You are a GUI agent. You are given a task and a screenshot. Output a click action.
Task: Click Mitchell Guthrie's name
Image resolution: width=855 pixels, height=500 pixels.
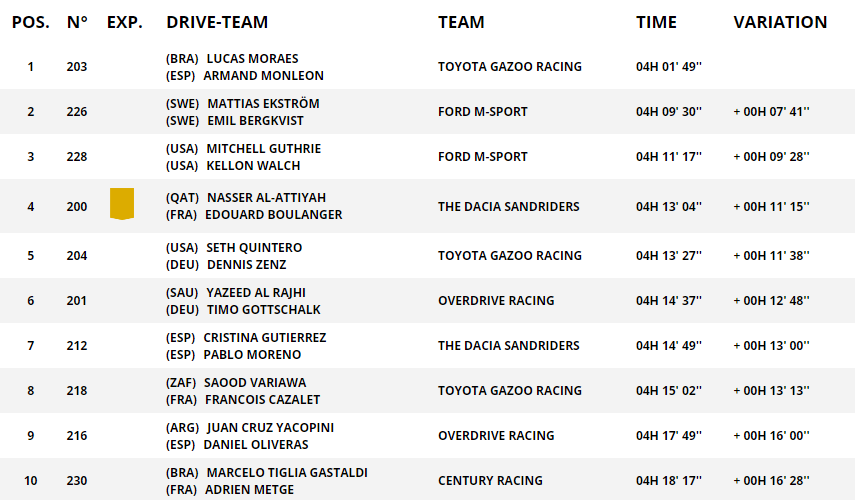click(264, 149)
